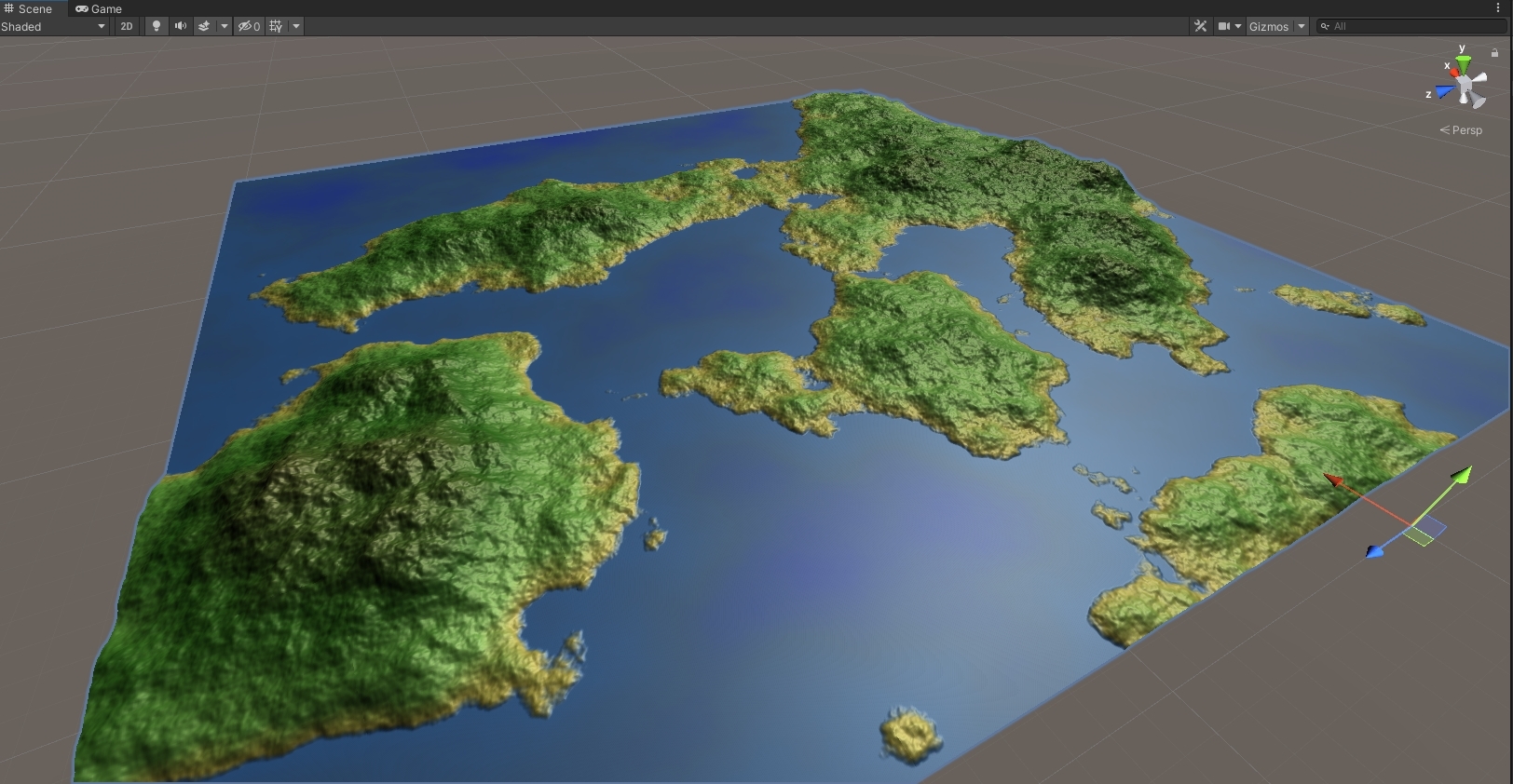1513x784 pixels.
Task: Mute scene audio with speaker icon
Action: point(181,26)
